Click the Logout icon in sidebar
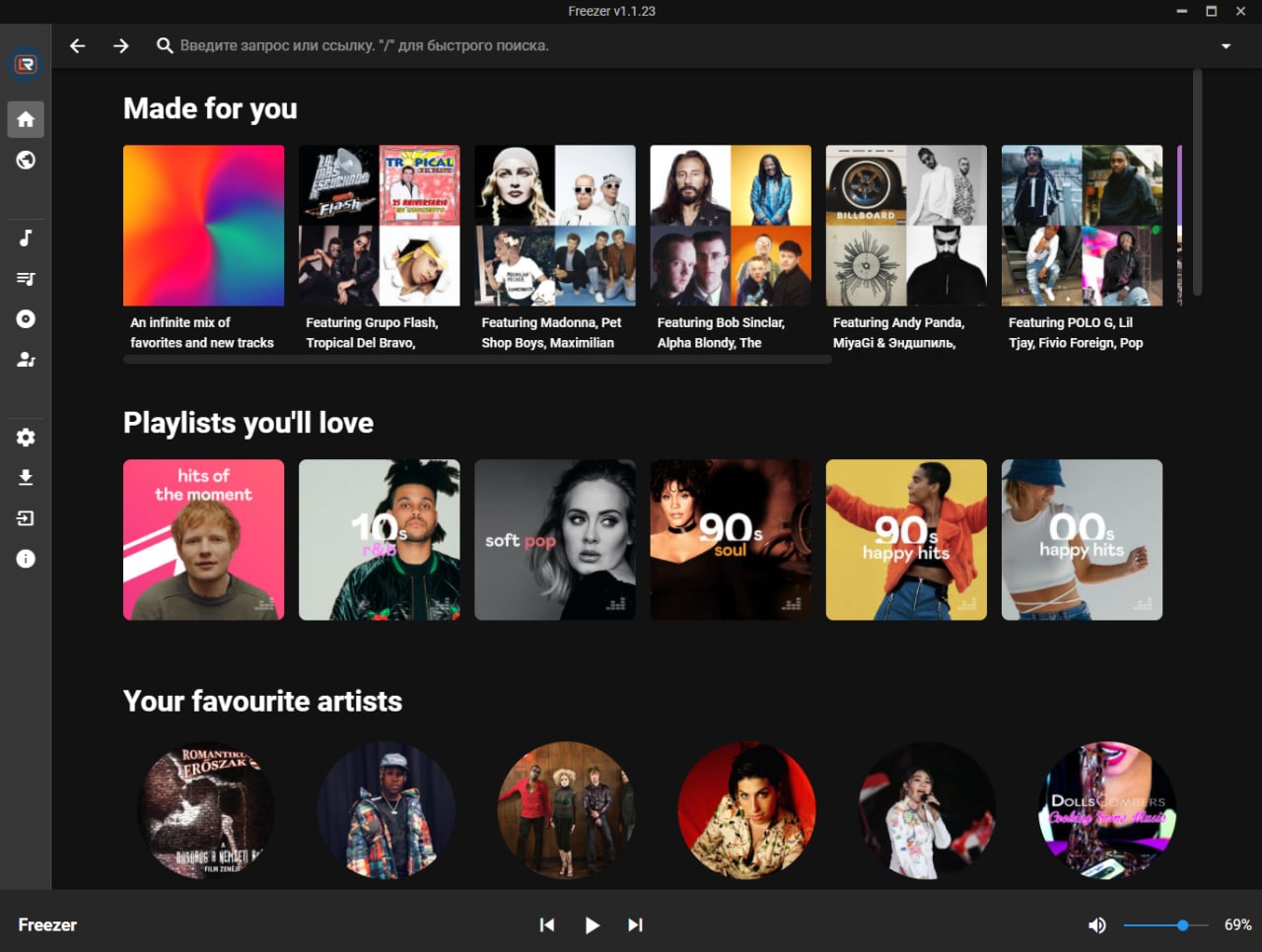This screenshot has width=1262, height=952. [x=26, y=518]
